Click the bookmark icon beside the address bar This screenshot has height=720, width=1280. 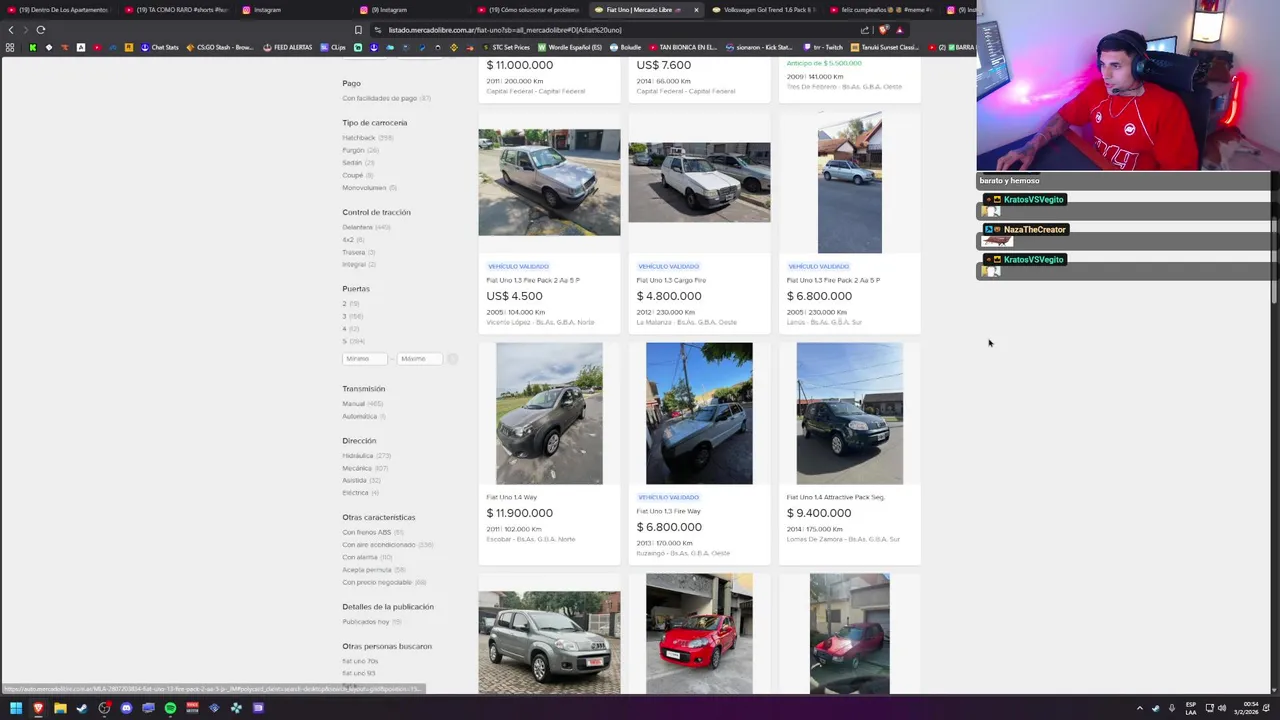[x=360, y=30]
